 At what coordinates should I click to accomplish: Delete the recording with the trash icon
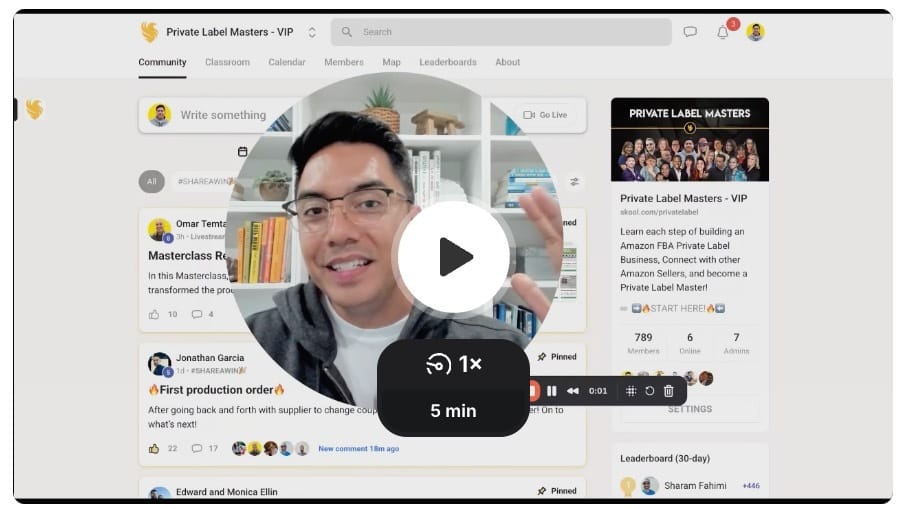pos(669,391)
